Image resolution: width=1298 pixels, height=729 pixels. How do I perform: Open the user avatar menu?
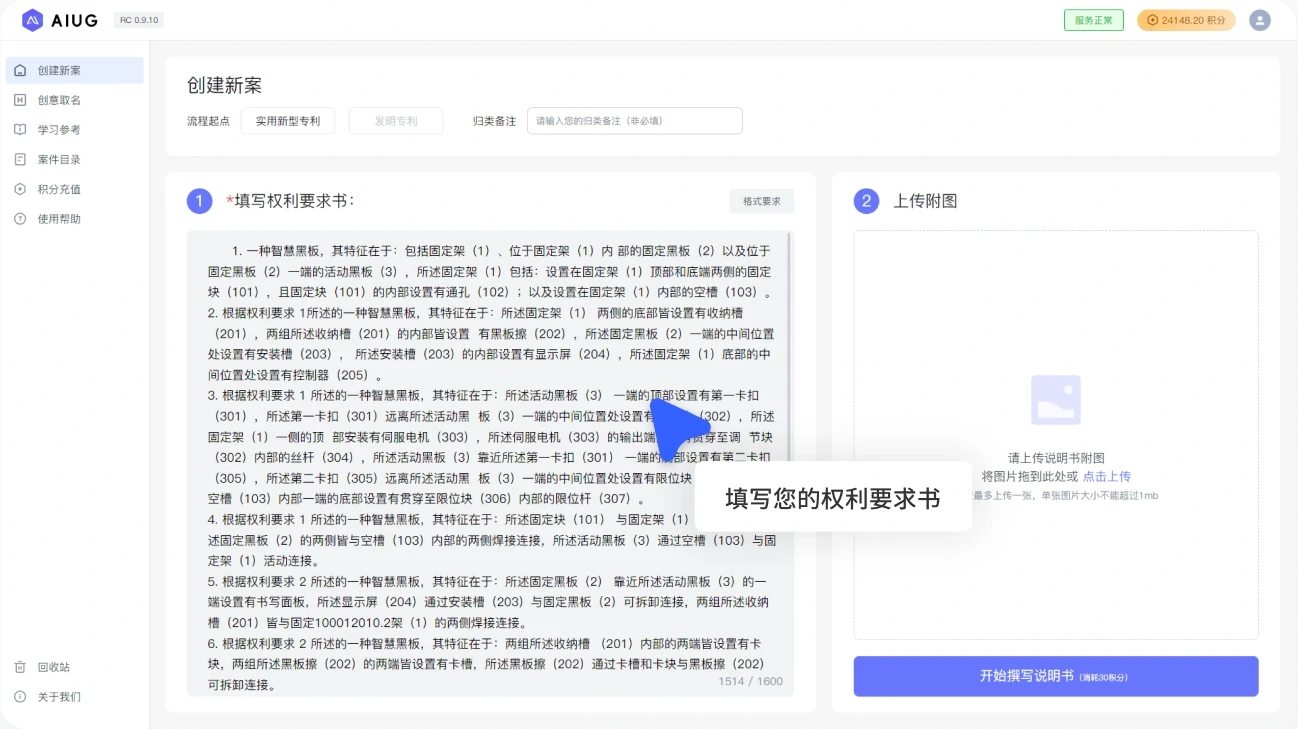click(1259, 20)
